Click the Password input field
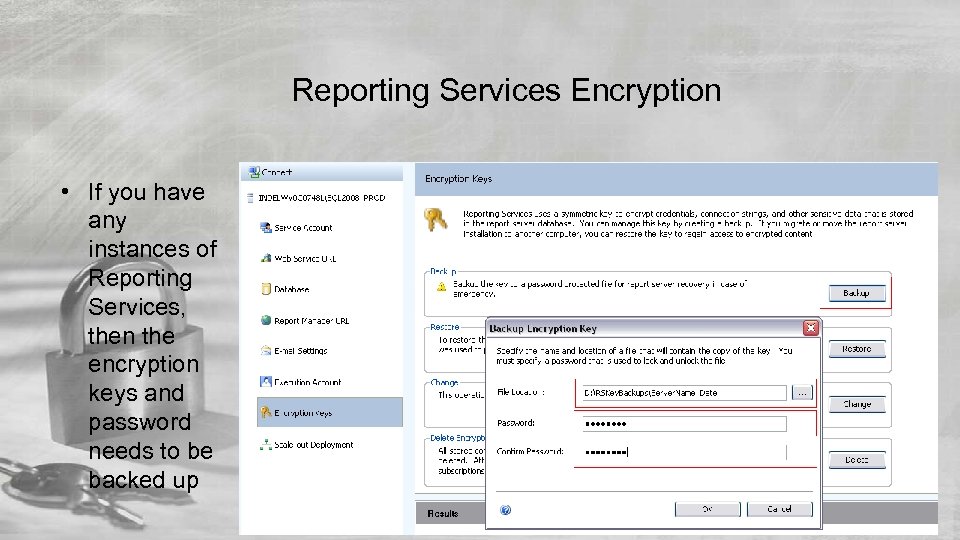 click(684, 424)
